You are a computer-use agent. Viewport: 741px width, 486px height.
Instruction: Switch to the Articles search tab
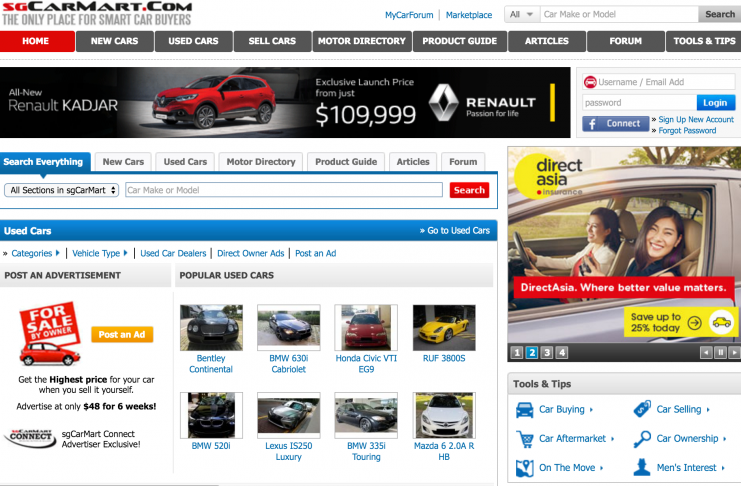tap(413, 162)
